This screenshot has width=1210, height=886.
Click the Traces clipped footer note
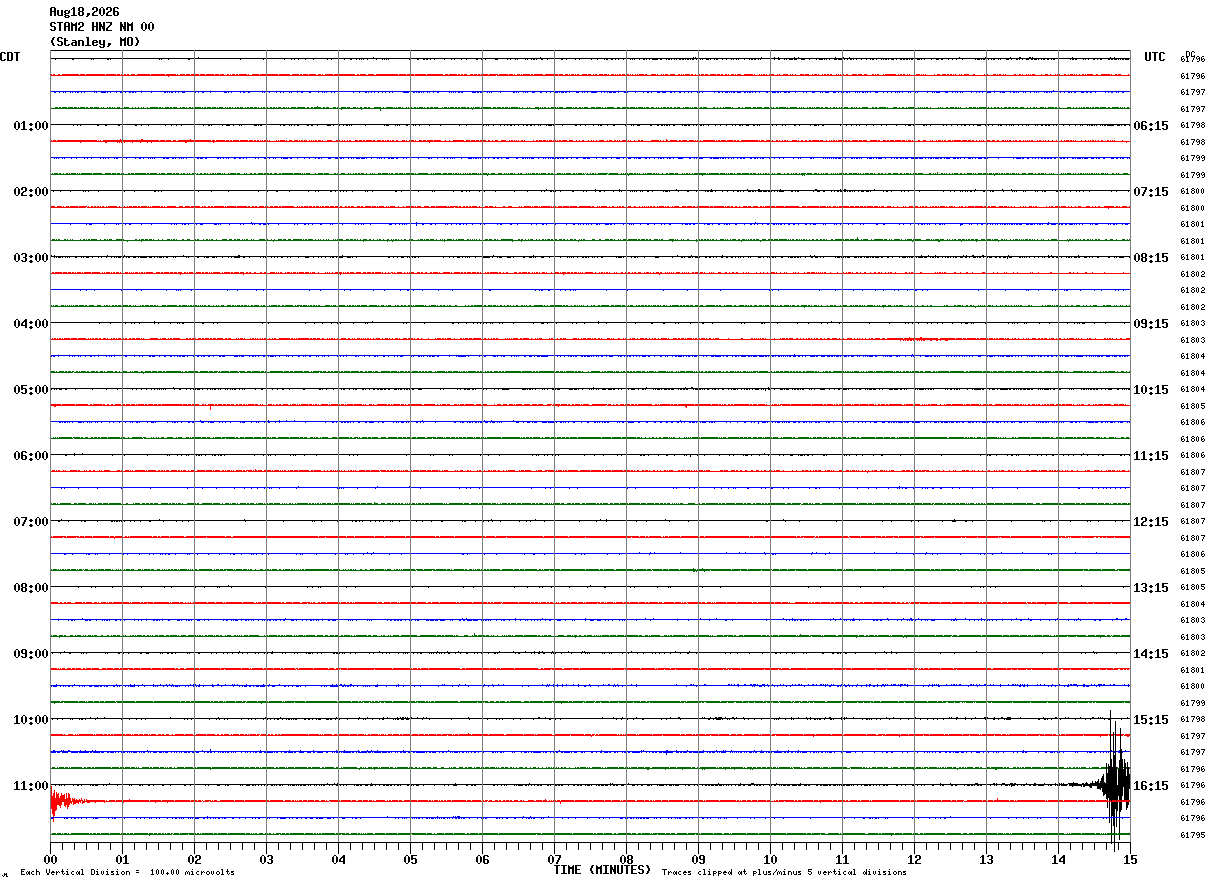click(x=784, y=873)
